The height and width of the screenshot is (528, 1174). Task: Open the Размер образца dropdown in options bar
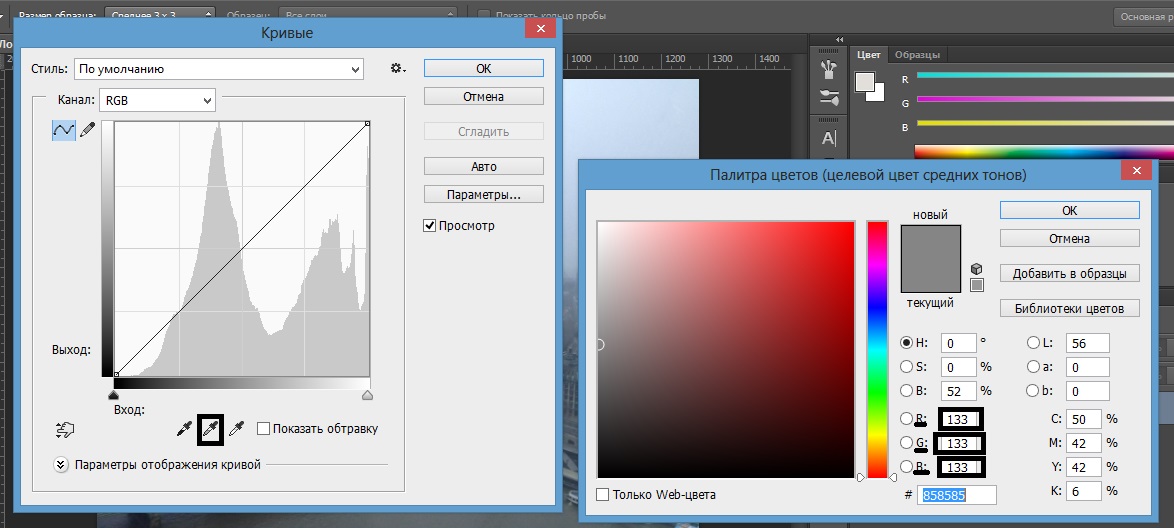coord(159,15)
